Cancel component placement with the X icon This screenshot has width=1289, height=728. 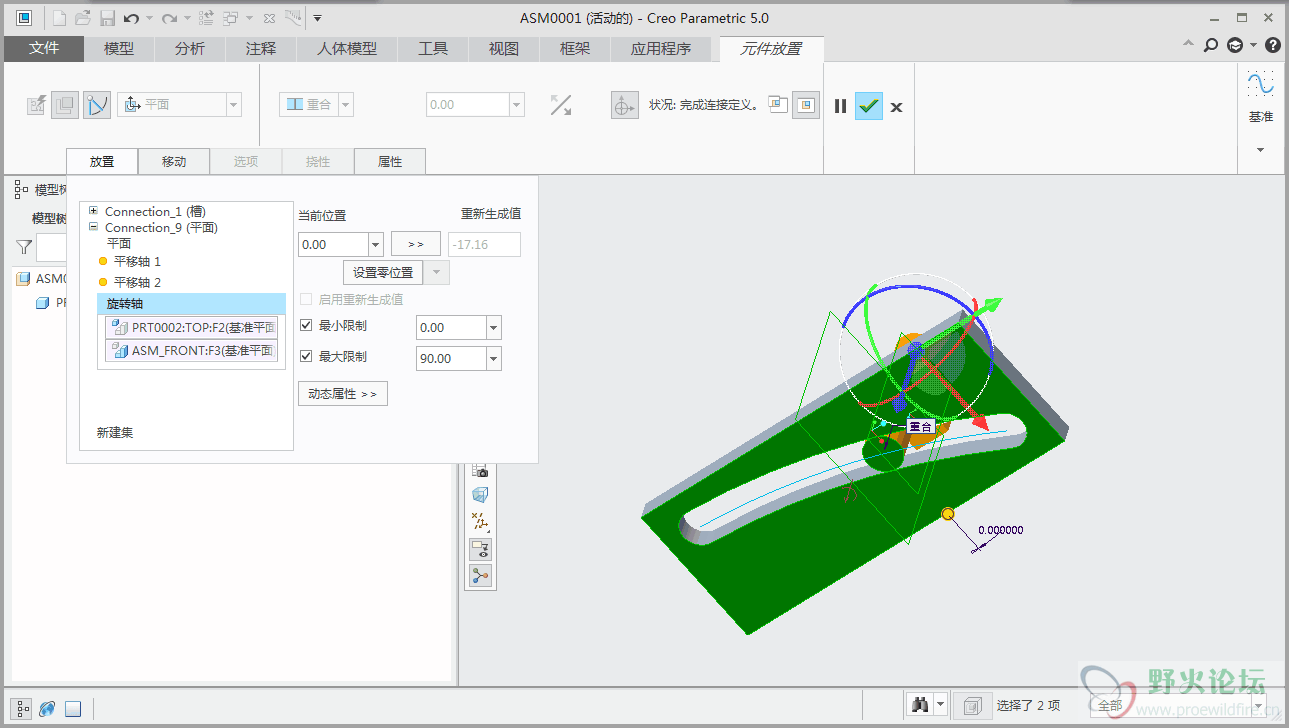[897, 107]
